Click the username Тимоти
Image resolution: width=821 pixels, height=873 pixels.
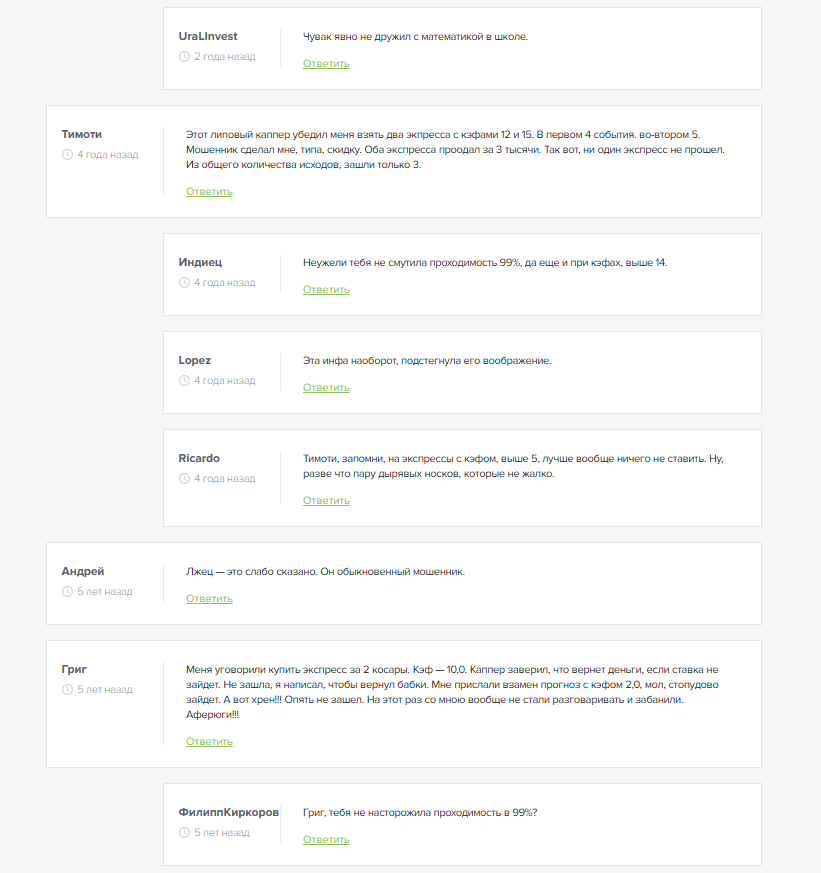click(82, 134)
